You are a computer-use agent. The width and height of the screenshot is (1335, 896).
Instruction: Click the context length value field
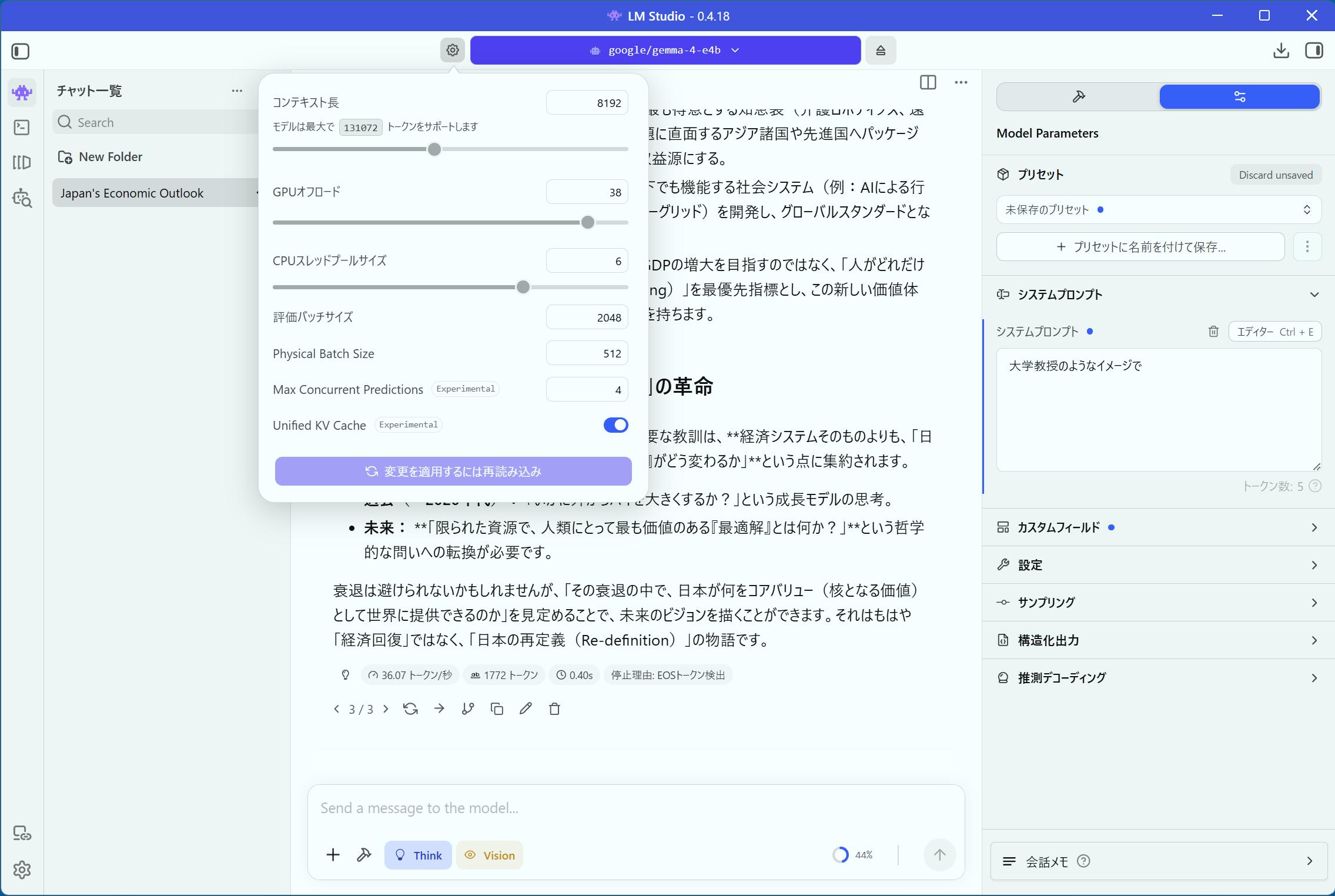coord(587,103)
